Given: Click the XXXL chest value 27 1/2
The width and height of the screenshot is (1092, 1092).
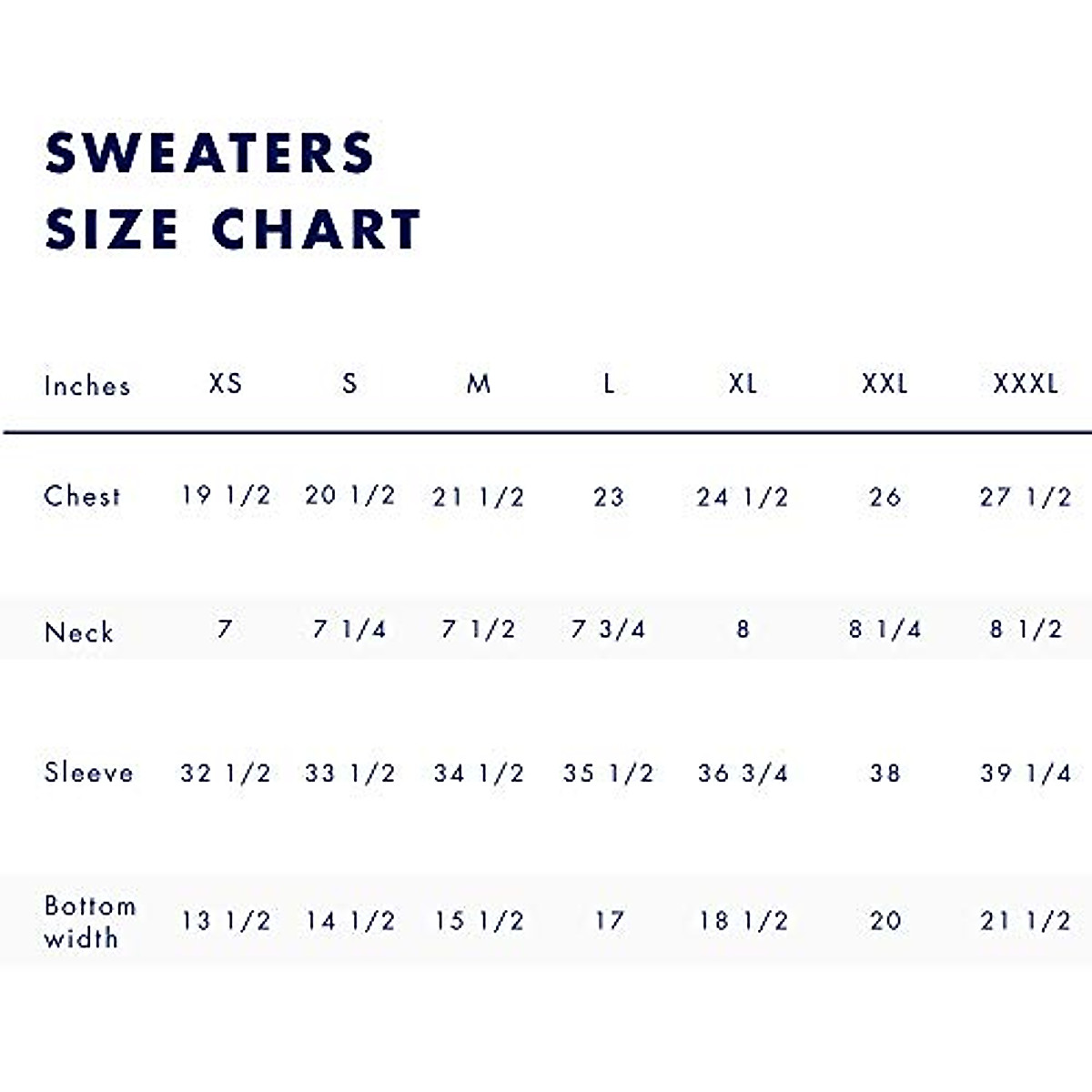Looking at the screenshot, I should (x=1026, y=497).
